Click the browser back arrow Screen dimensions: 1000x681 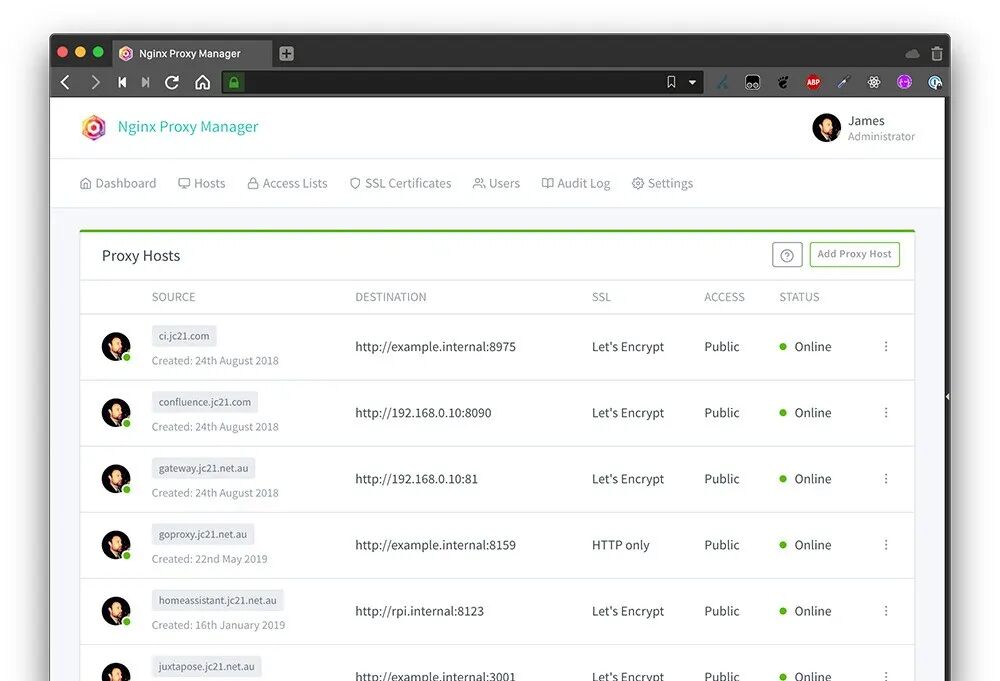(x=65, y=82)
